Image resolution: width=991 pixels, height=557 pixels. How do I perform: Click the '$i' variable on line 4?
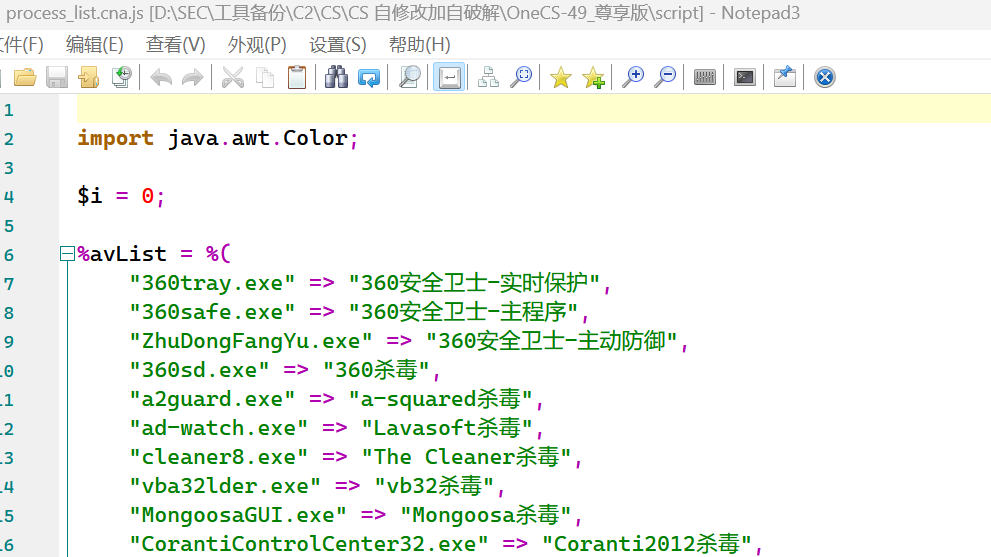point(90,196)
